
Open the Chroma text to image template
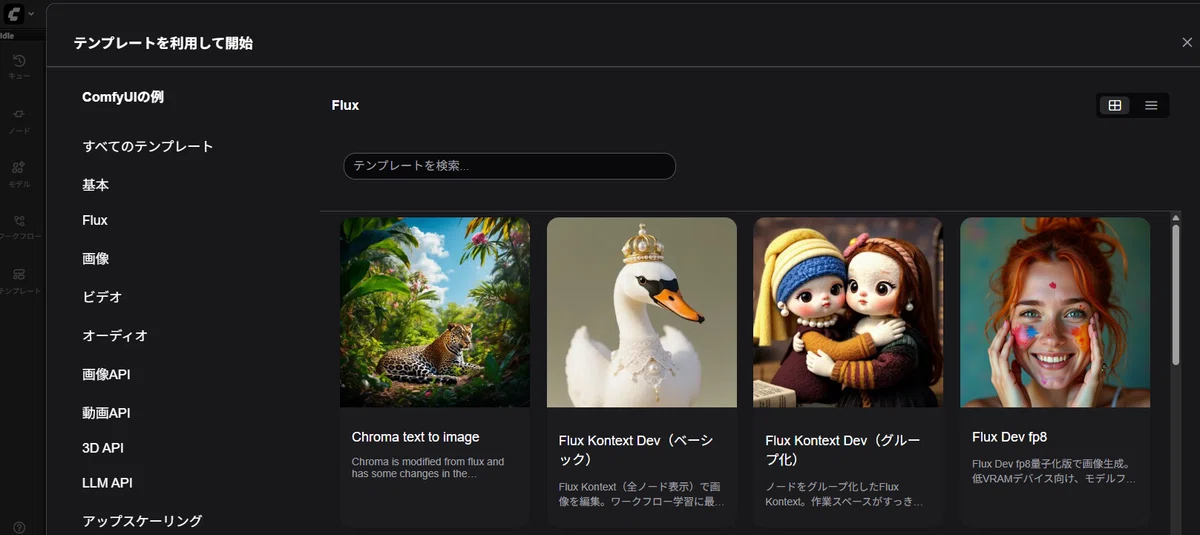click(435, 372)
